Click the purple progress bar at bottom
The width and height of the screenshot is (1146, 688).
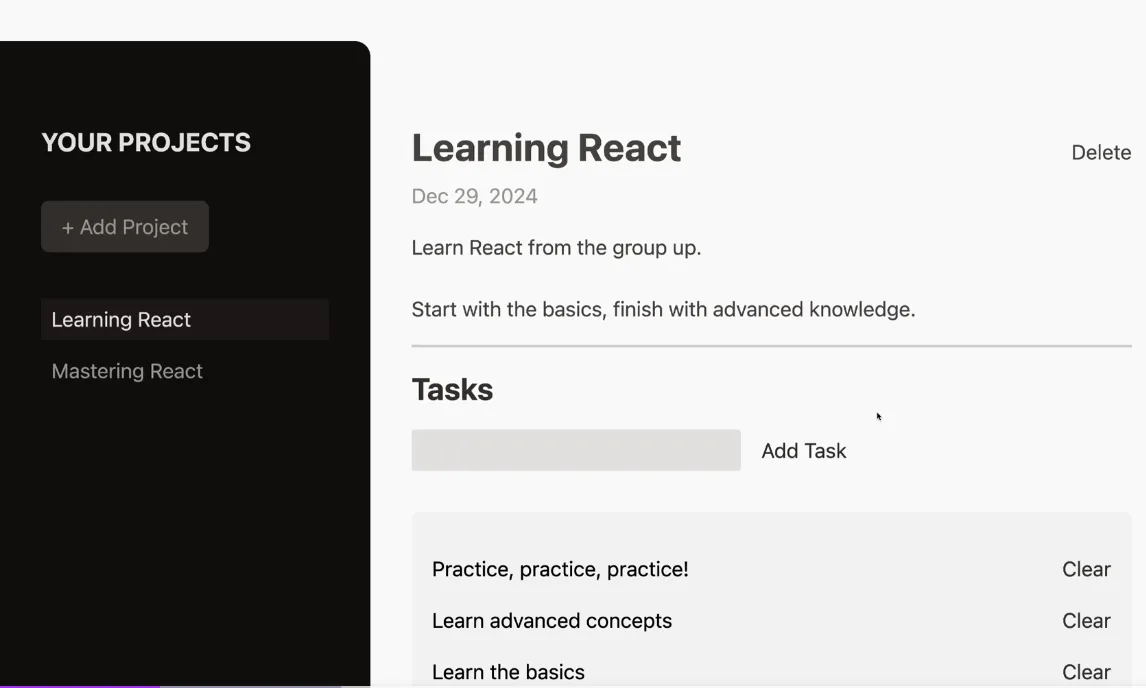80,685
